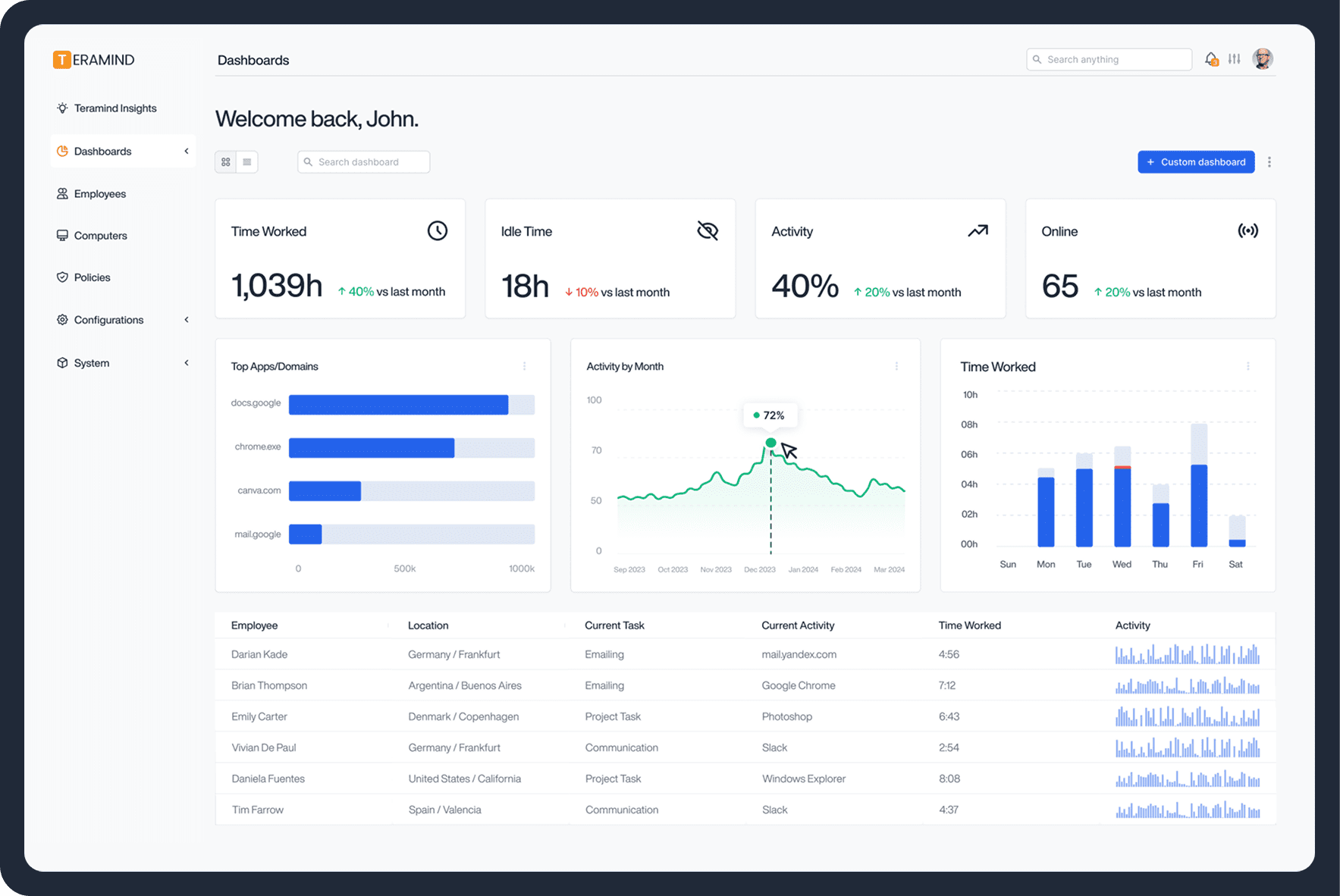Click the notification bell icon

[x=1211, y=59]
